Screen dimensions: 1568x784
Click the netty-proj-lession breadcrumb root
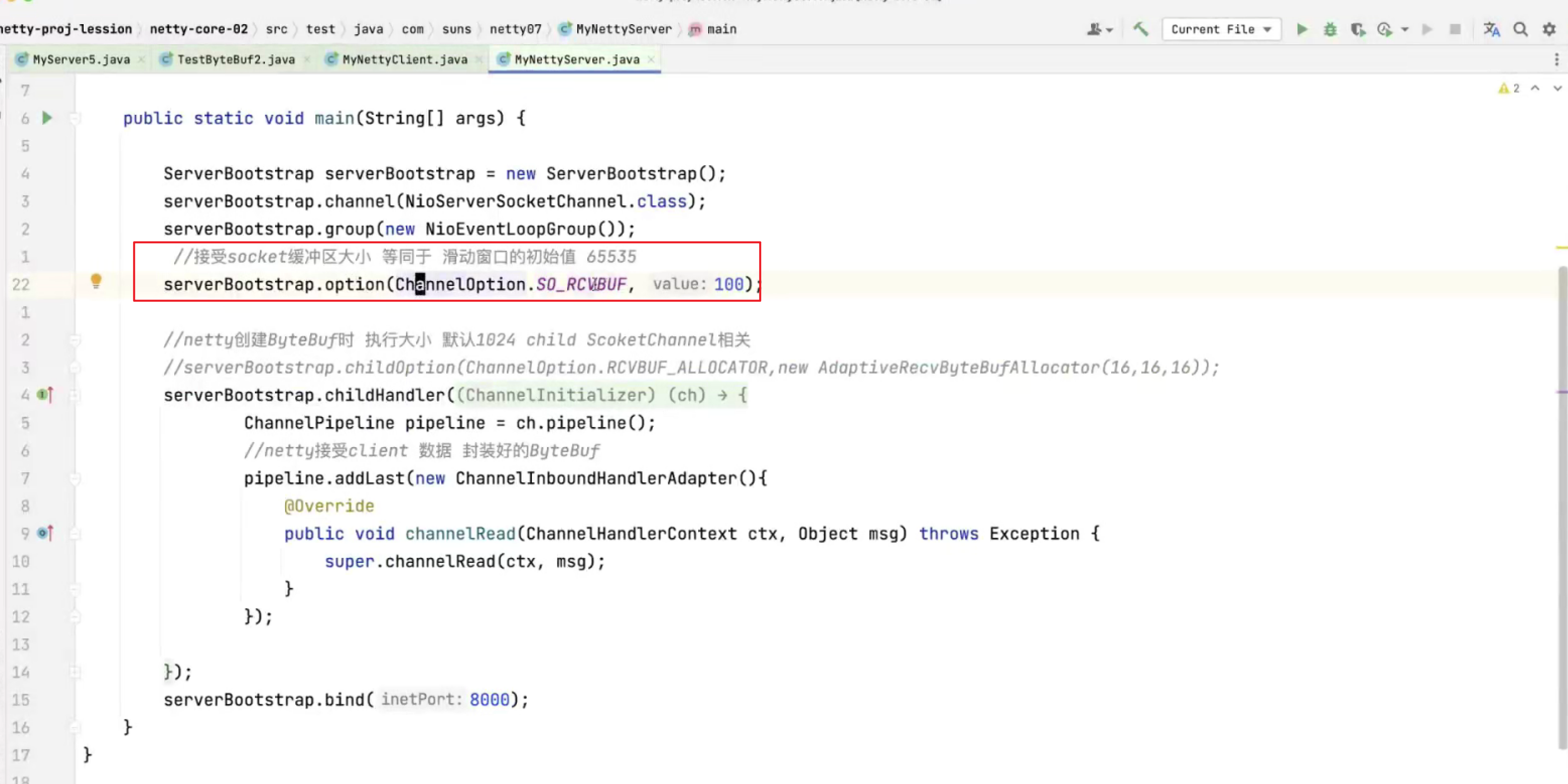66,29
